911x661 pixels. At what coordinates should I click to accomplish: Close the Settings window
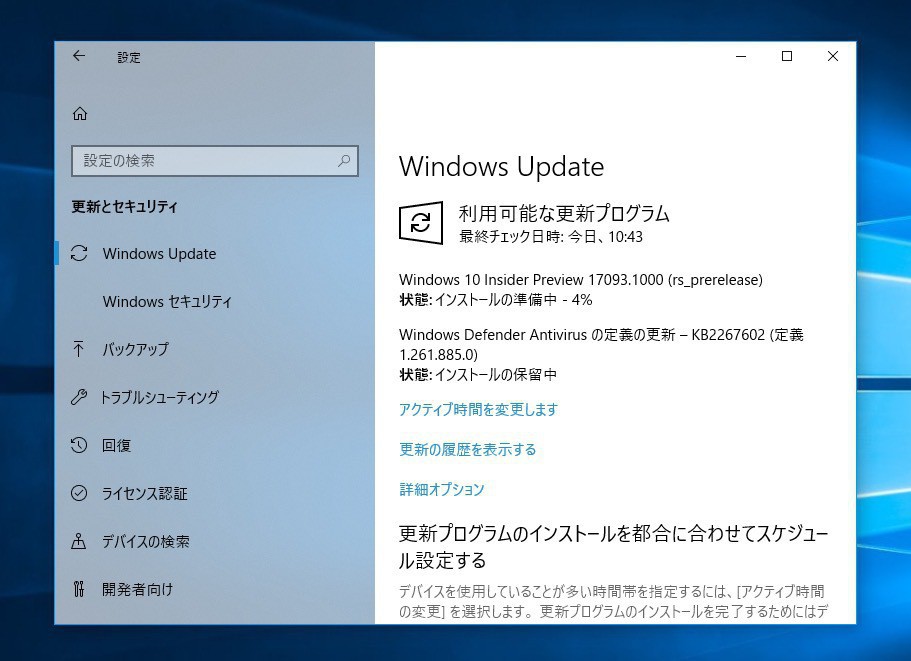(x=833, y=56)
